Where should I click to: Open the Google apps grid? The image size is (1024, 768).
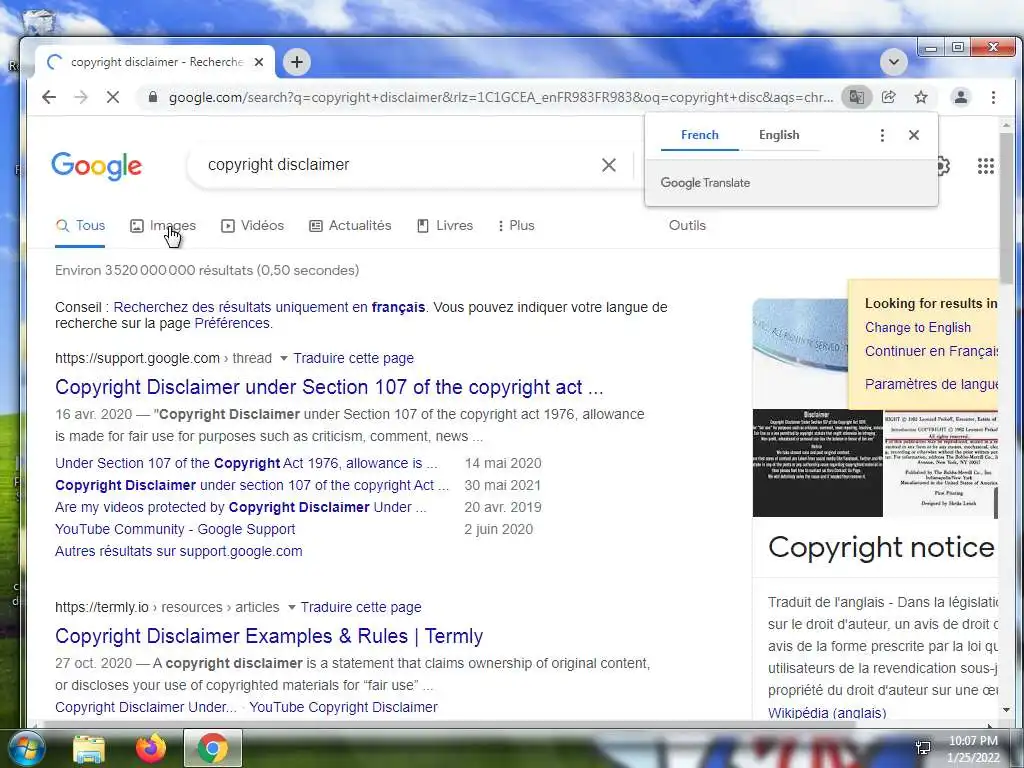click(x=985, y=166)
